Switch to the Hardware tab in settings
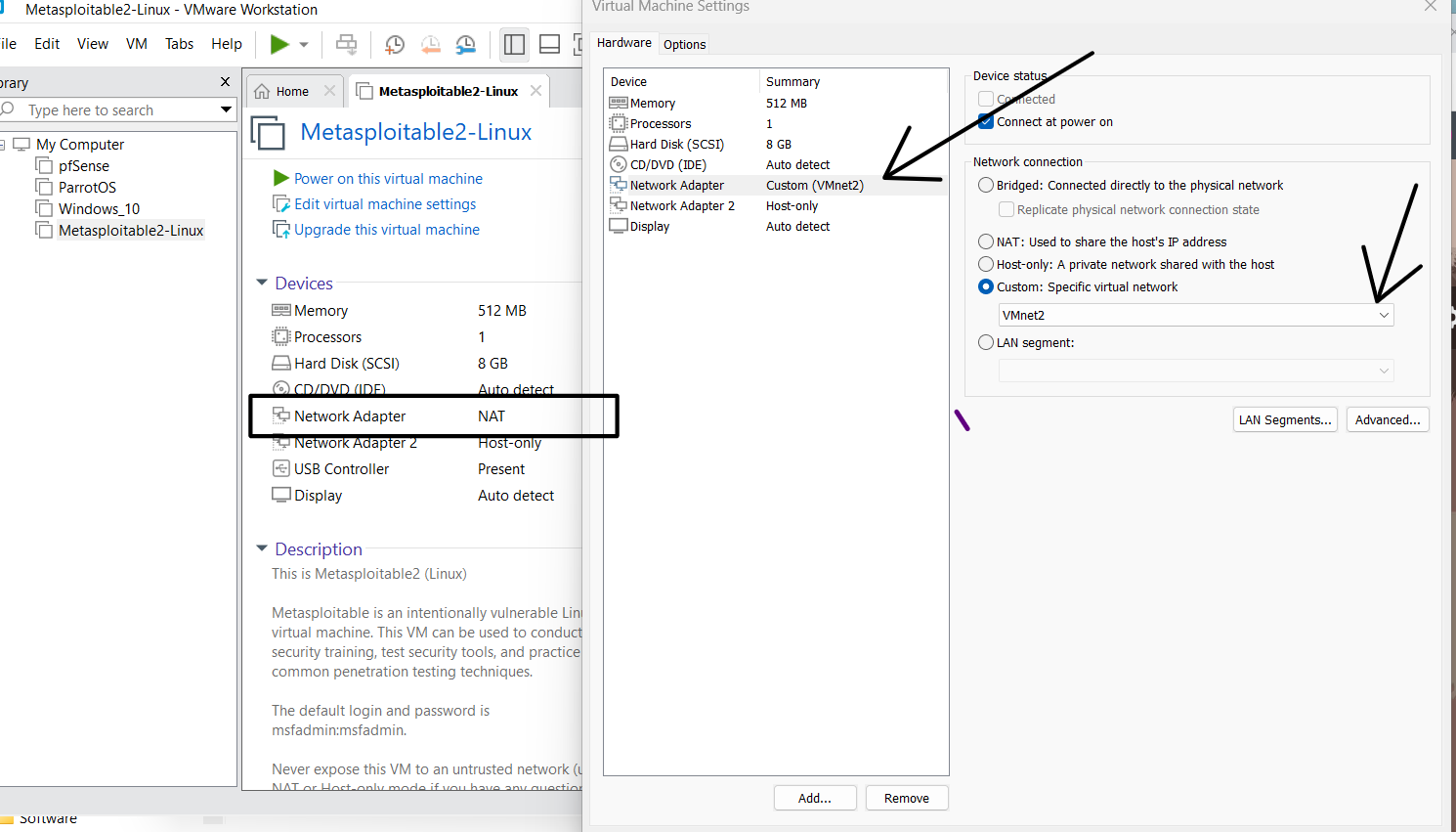Image resolution: width=1456 pixels, height=832 pixels. point(624,43)
